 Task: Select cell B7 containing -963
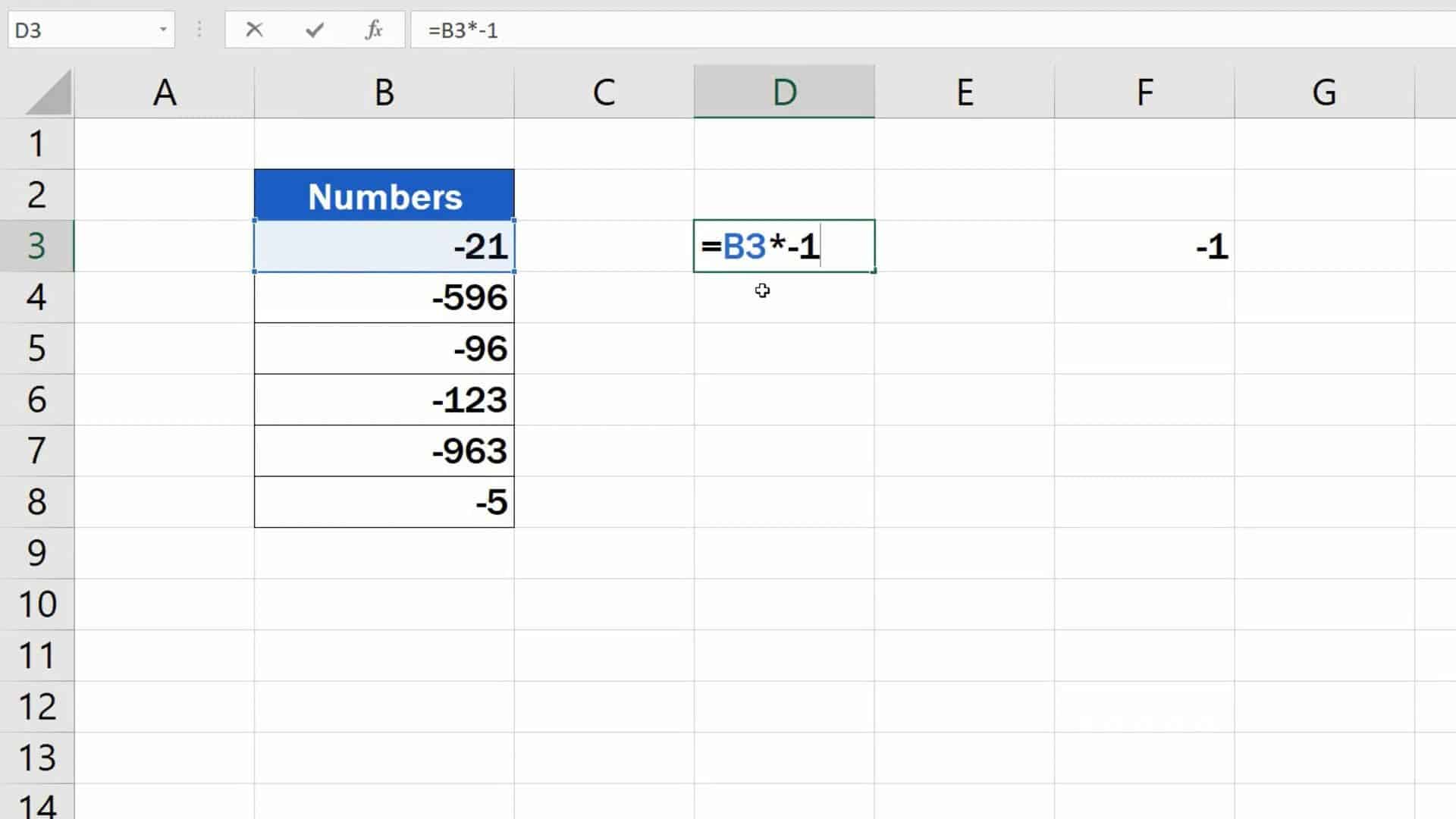[x=384, y=450]
